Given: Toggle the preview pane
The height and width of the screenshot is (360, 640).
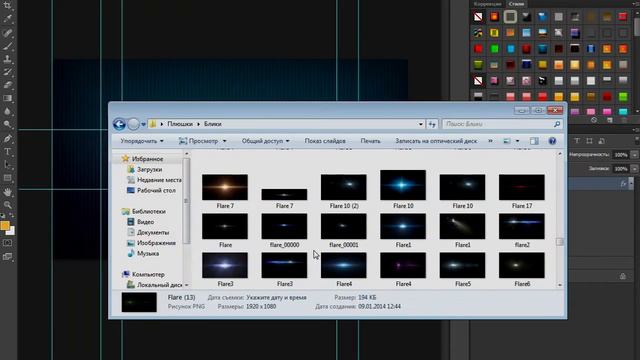Looking at the screenshot, I should [x=534, y=141].
